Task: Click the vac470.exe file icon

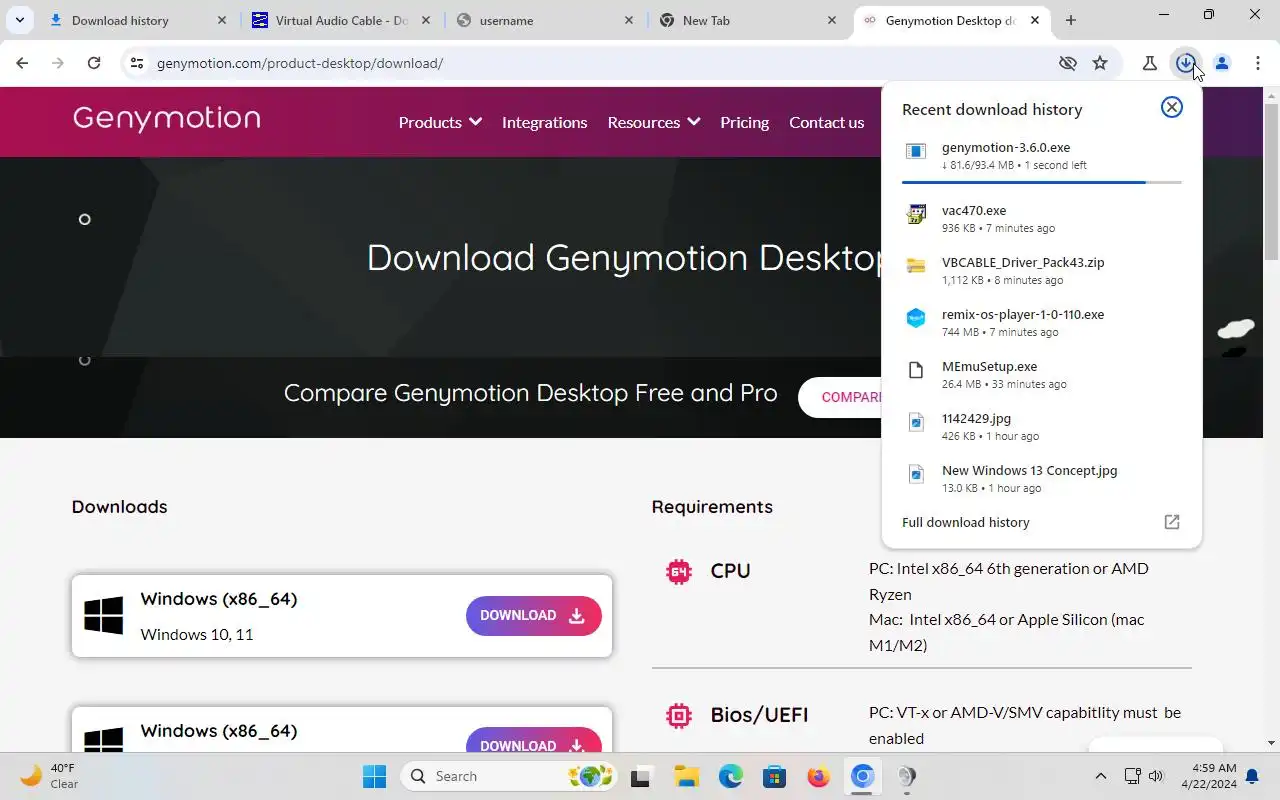Action: tap(915, 214)
